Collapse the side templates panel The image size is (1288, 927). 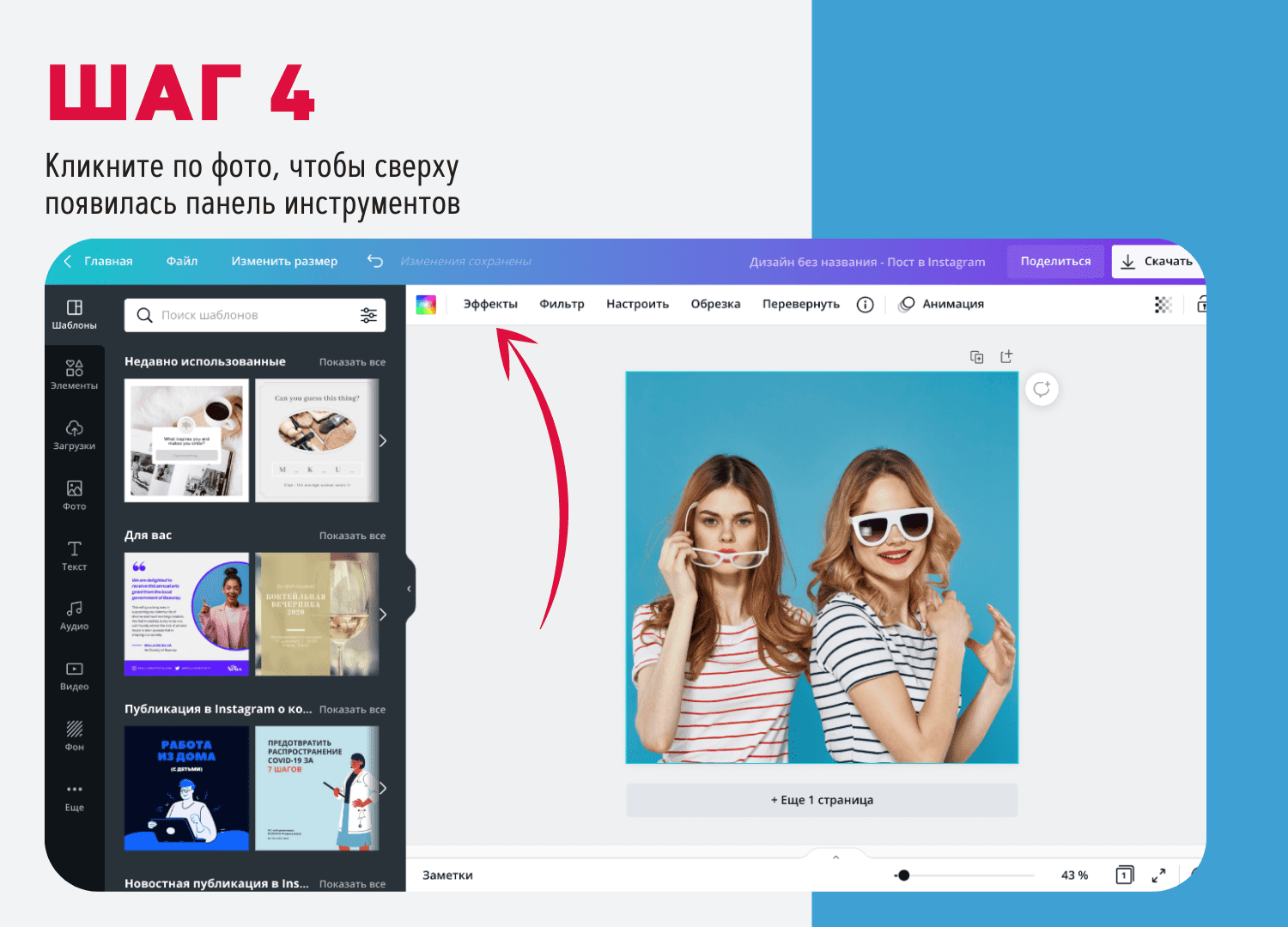point(410,589)
